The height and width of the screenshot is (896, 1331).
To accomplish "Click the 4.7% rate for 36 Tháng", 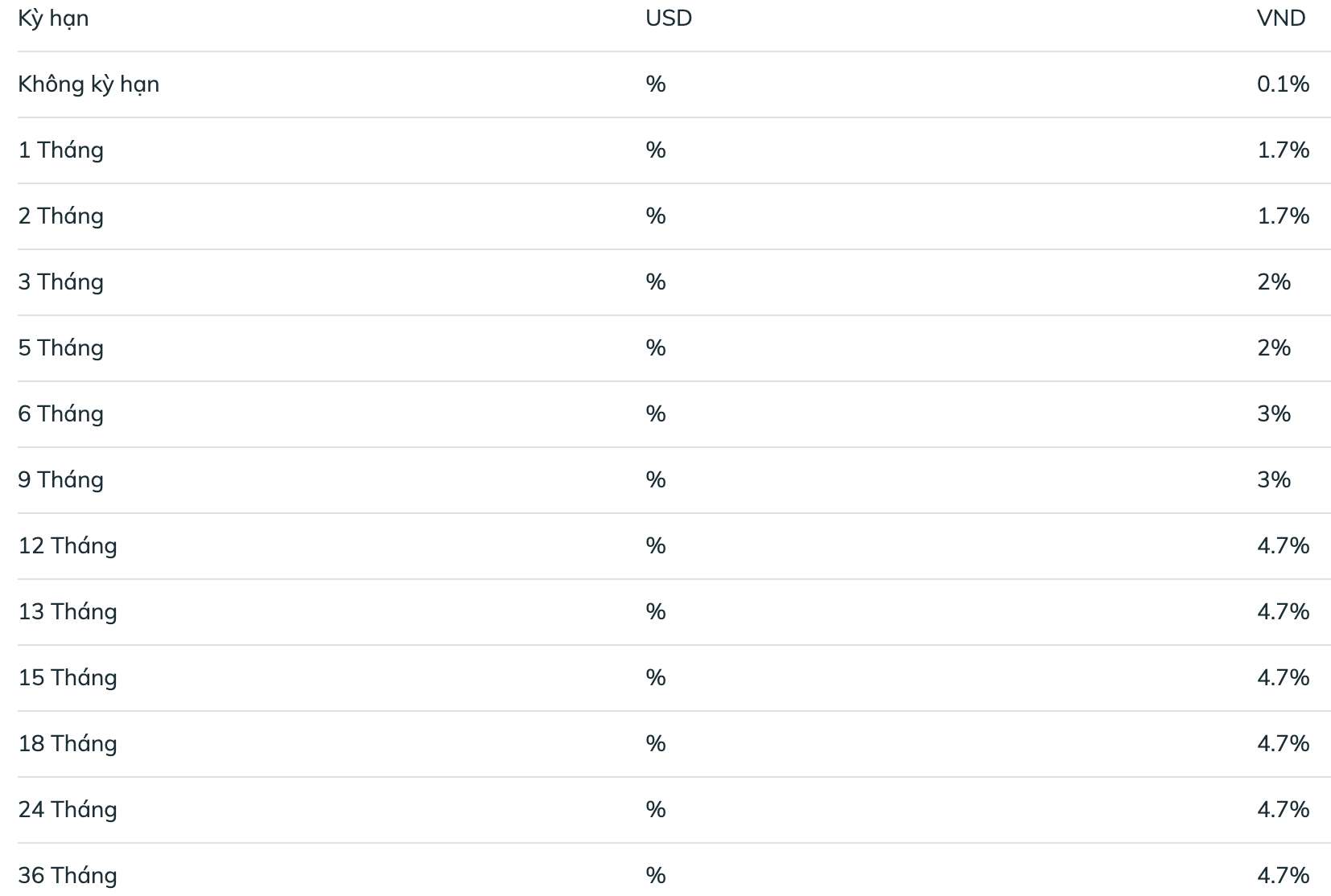I will pyautogui.click(x=1284, y=876).
